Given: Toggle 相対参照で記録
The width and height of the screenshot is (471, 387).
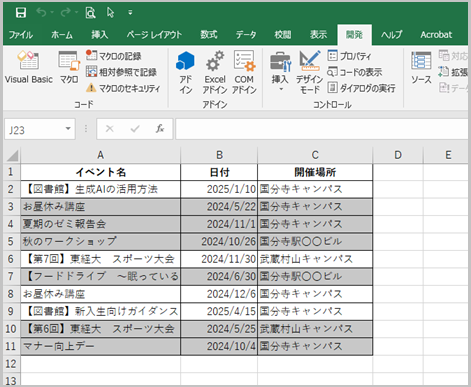Looking at the screenshot, I should coord(121,72).
